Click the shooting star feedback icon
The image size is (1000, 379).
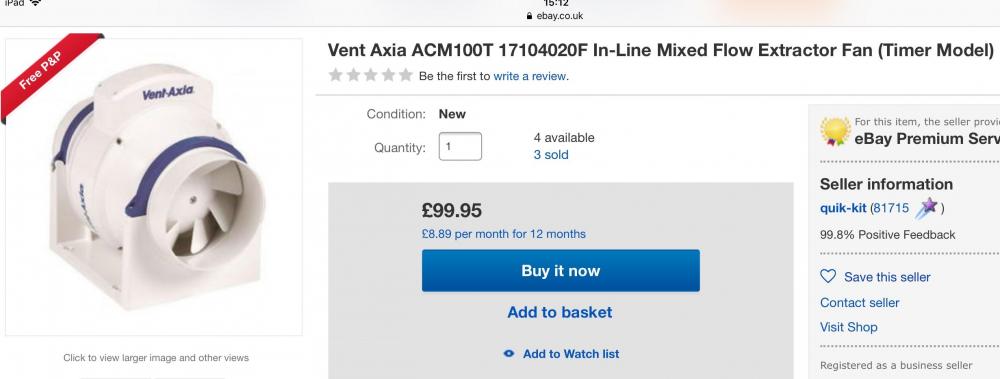(927, 207)
